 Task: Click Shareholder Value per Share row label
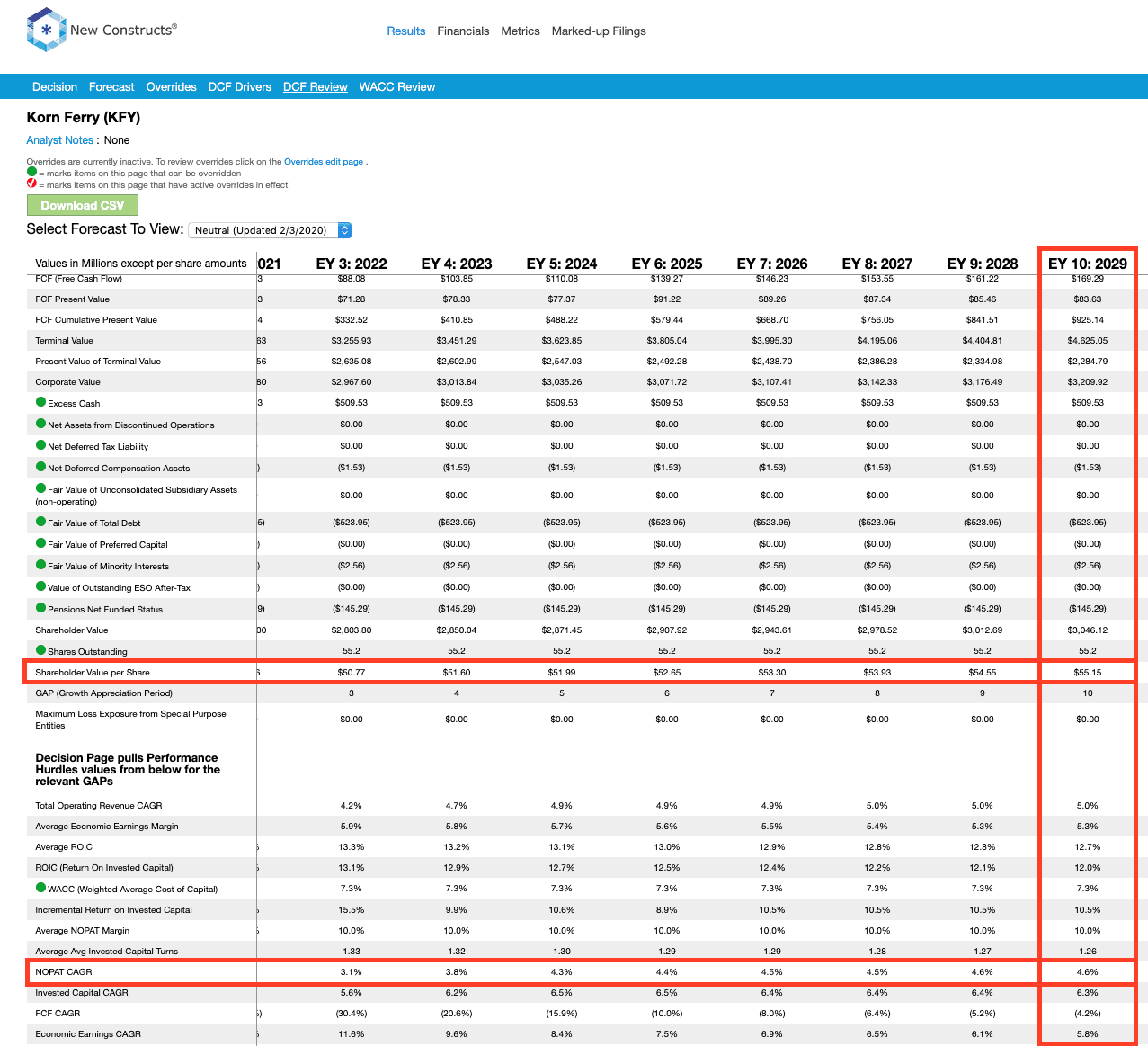pos(93,673)
